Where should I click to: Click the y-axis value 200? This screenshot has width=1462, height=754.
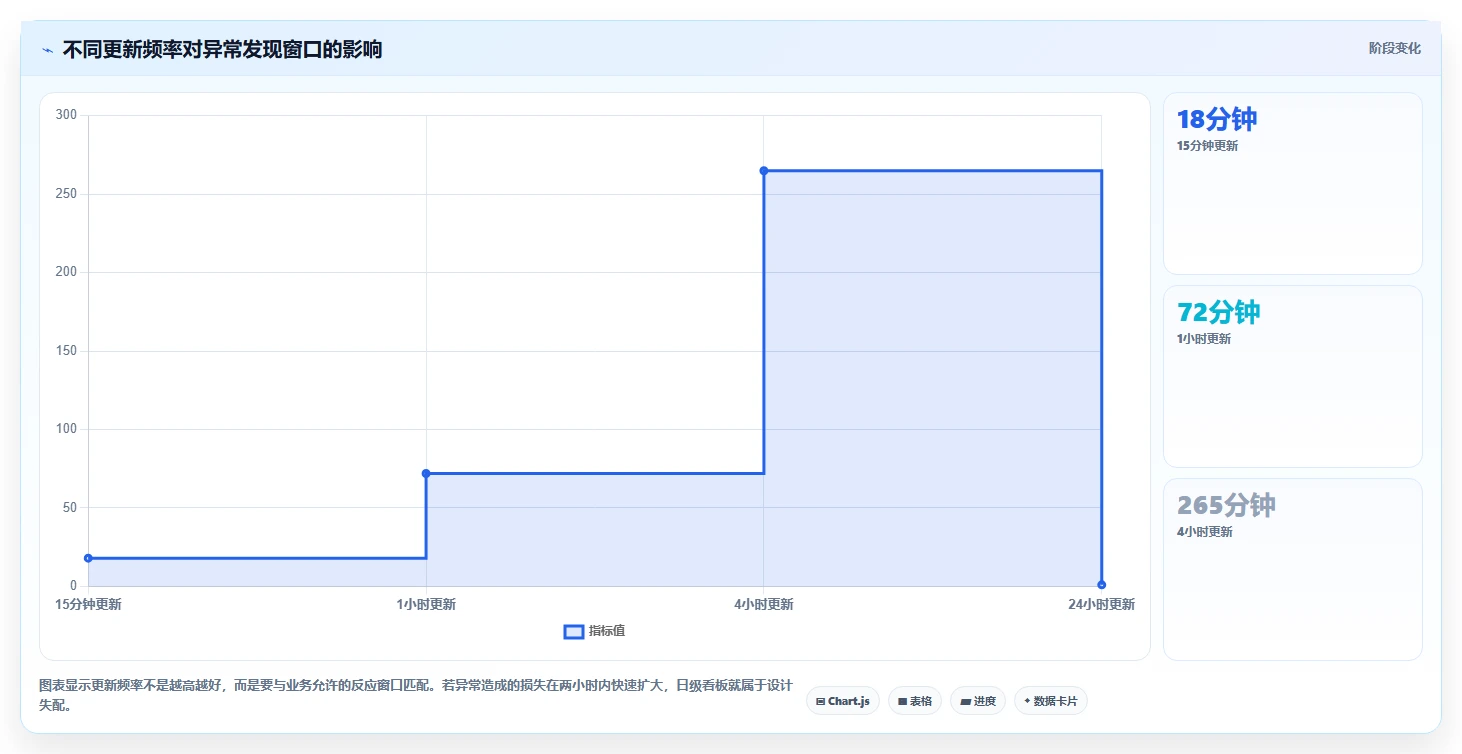(x=67, y=272)
